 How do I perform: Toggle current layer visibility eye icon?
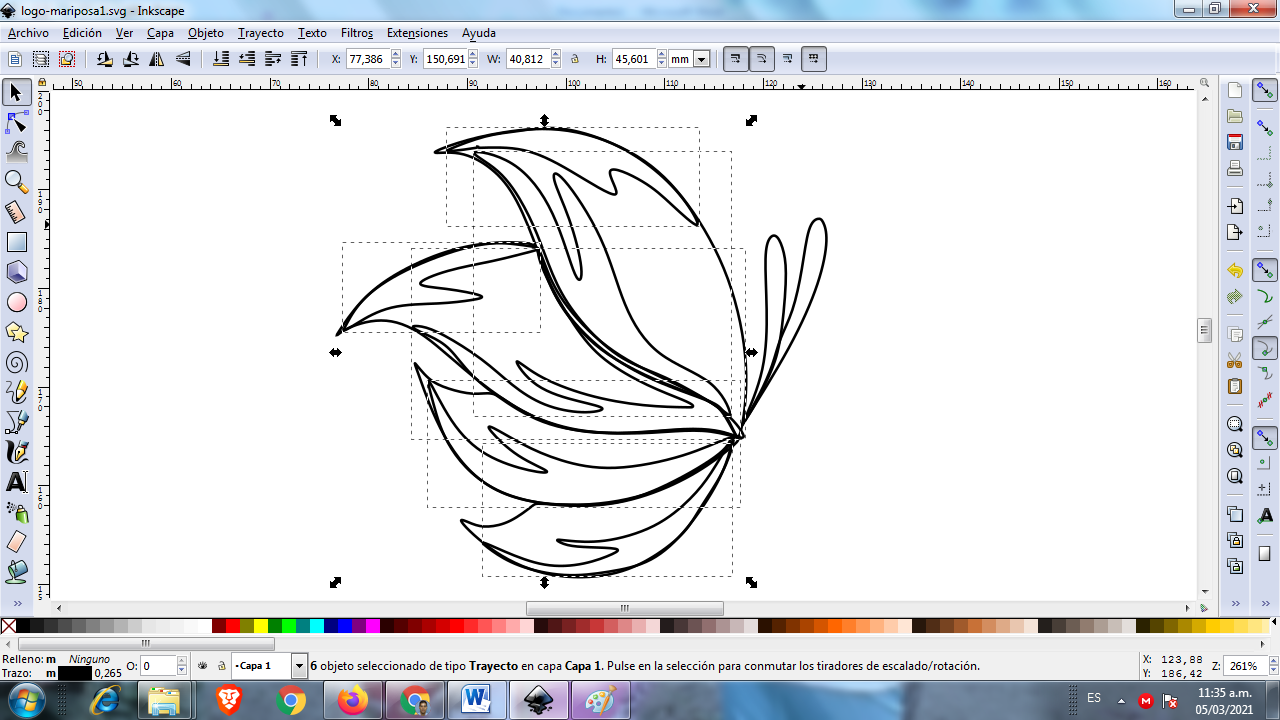203,665
